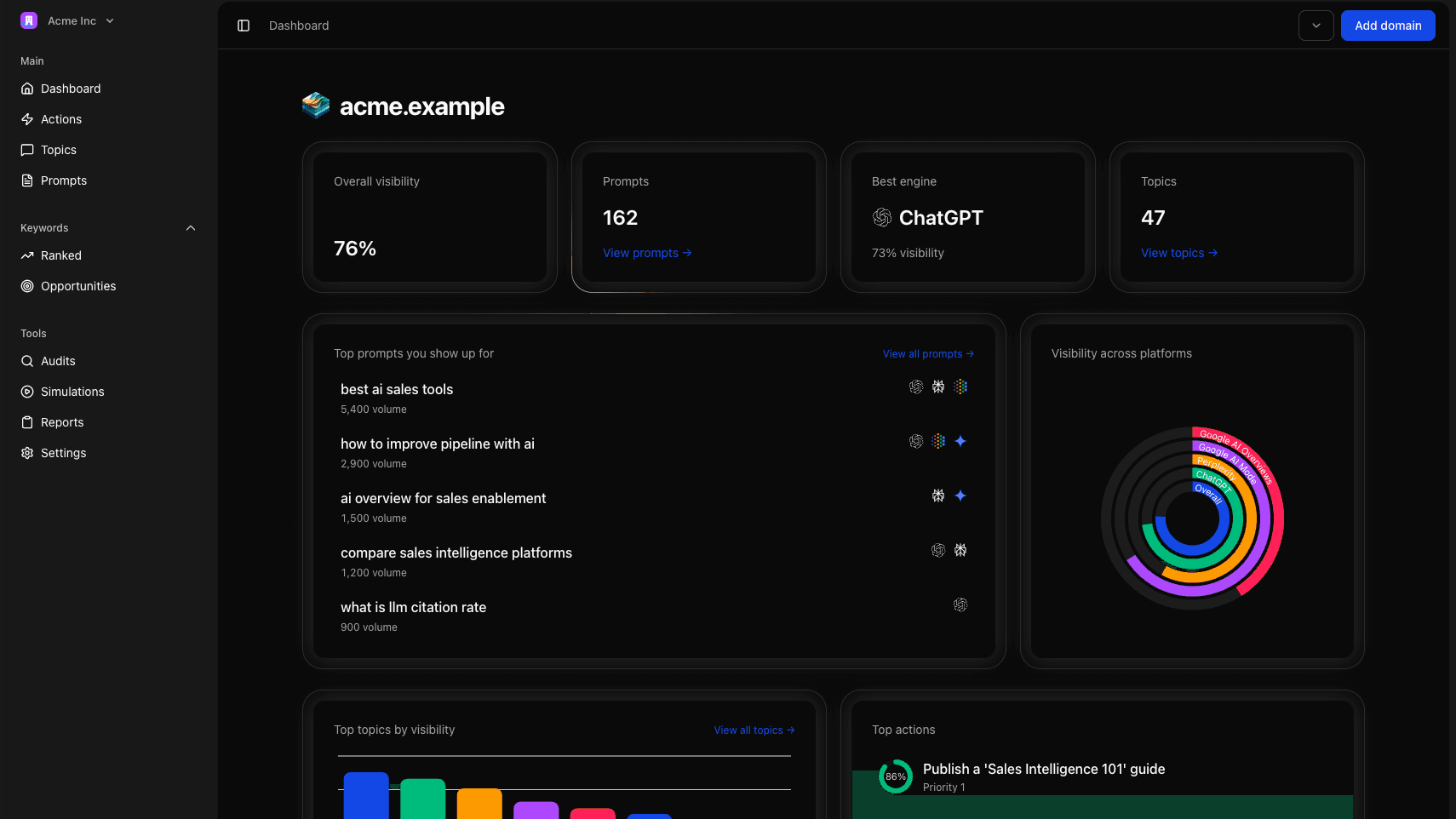The image size is (1456, 819).
Task: Click the Add domain button
Action: [1387, 26]
